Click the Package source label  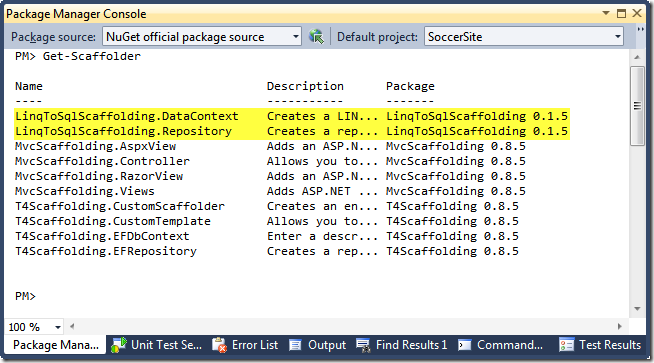click(x=53, y=37)
